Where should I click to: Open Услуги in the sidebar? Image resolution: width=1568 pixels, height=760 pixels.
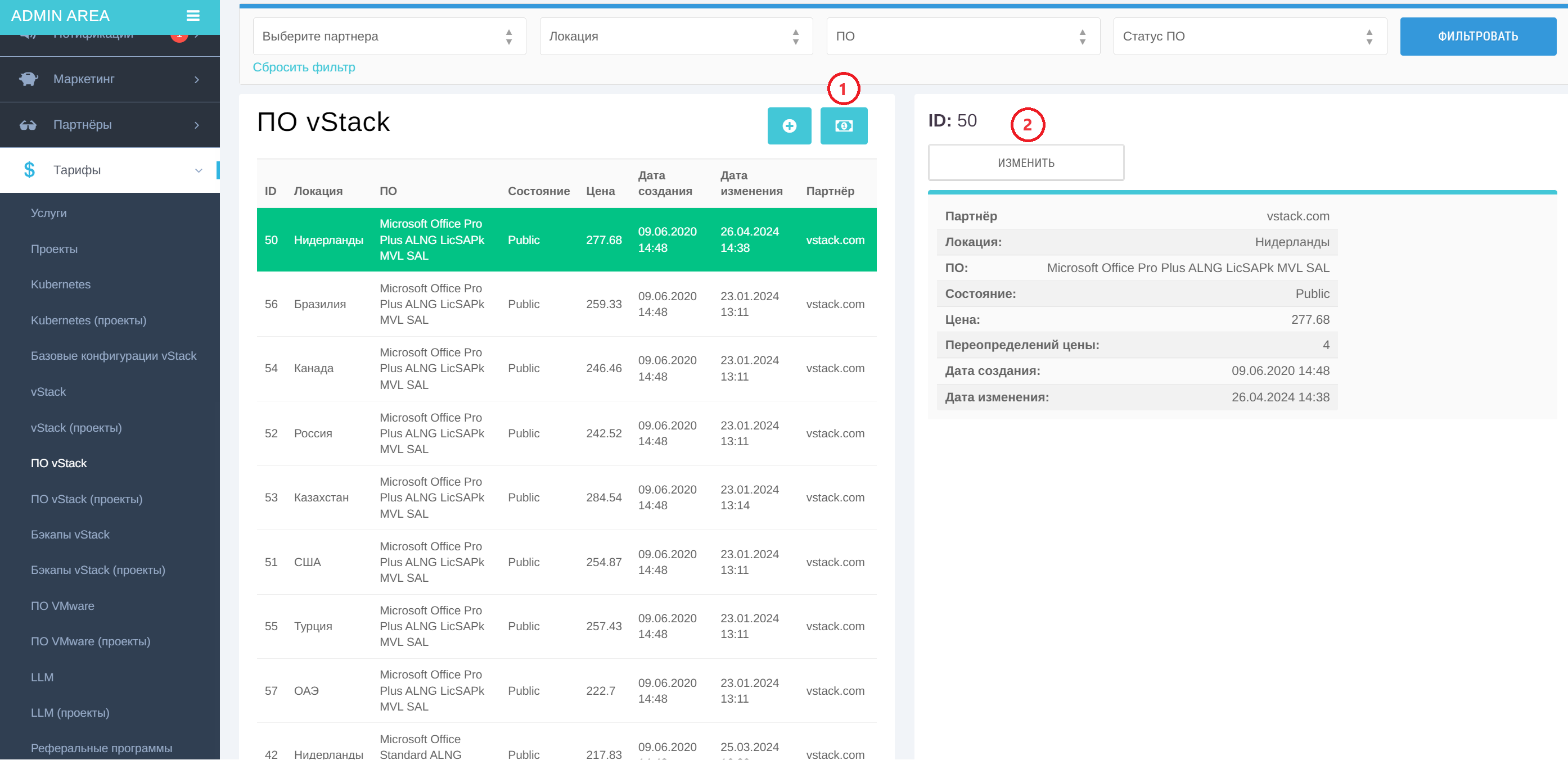(49, 213)
